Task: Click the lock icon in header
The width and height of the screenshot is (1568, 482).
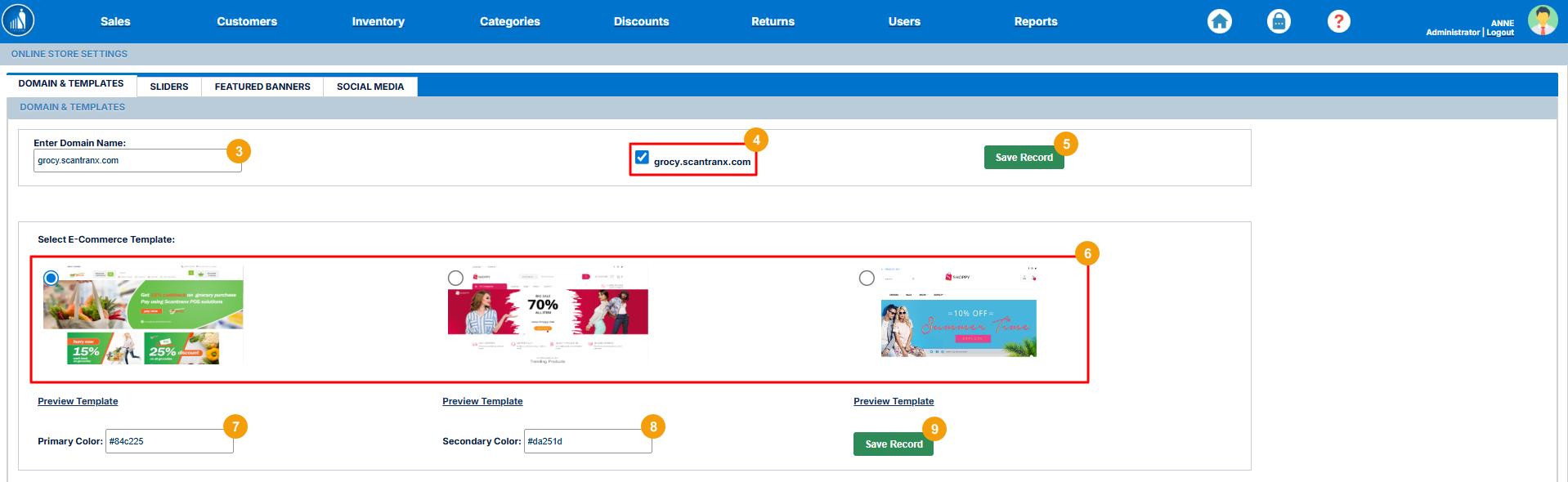Action: [x=1279, y=21]
